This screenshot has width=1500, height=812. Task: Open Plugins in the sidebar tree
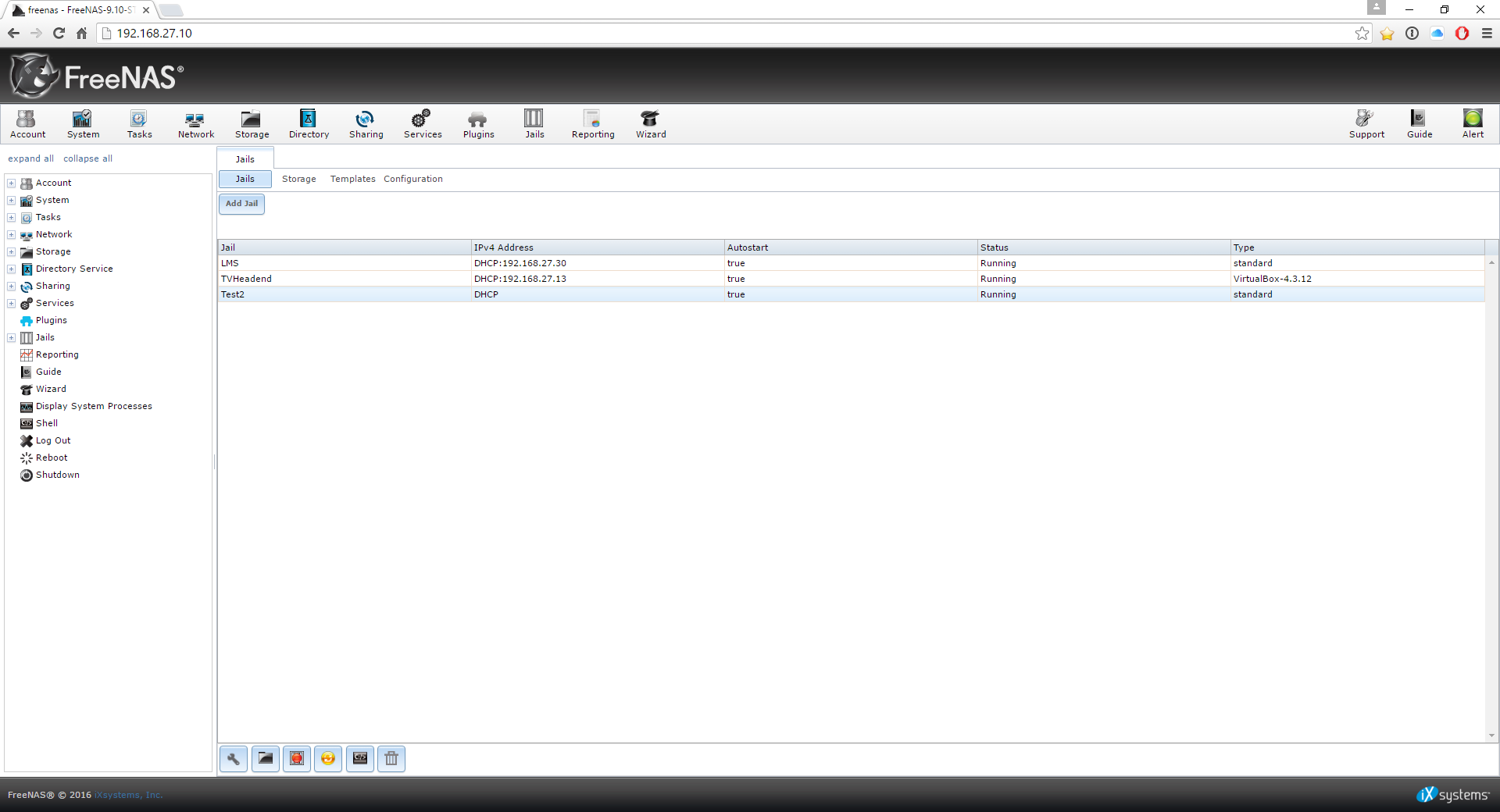(44, 320)
